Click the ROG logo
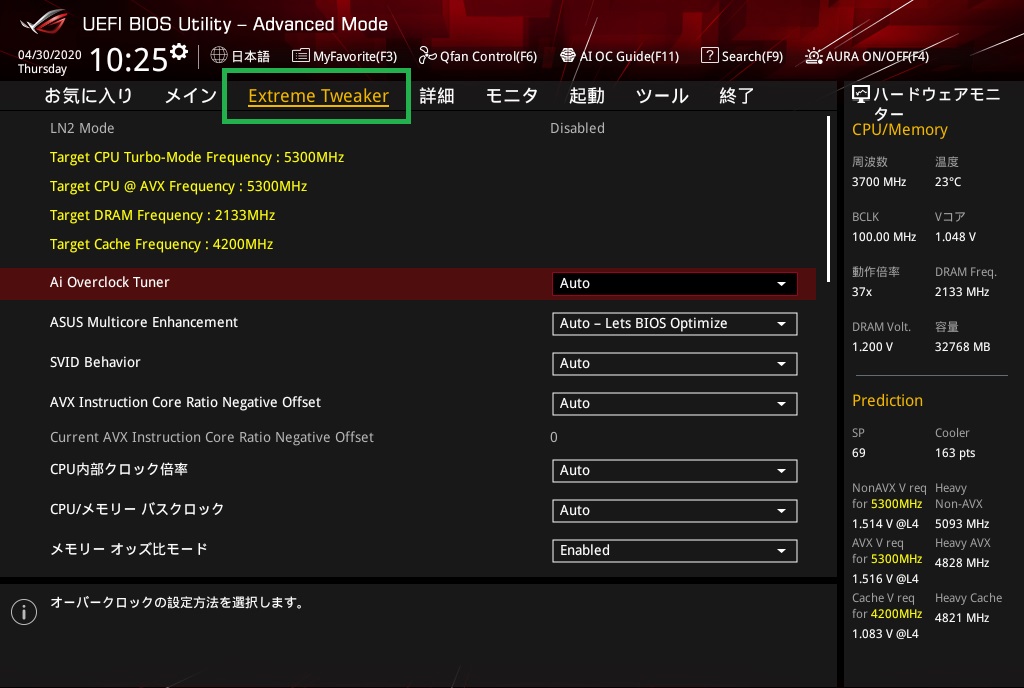This screenshot has width=1024, height=688. coord(43,22)
